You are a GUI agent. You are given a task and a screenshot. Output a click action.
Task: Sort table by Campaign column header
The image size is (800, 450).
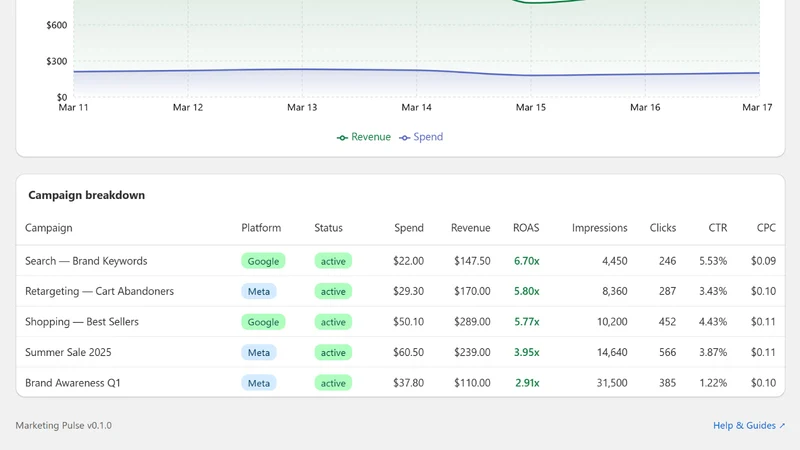click(x=49, y=228)
